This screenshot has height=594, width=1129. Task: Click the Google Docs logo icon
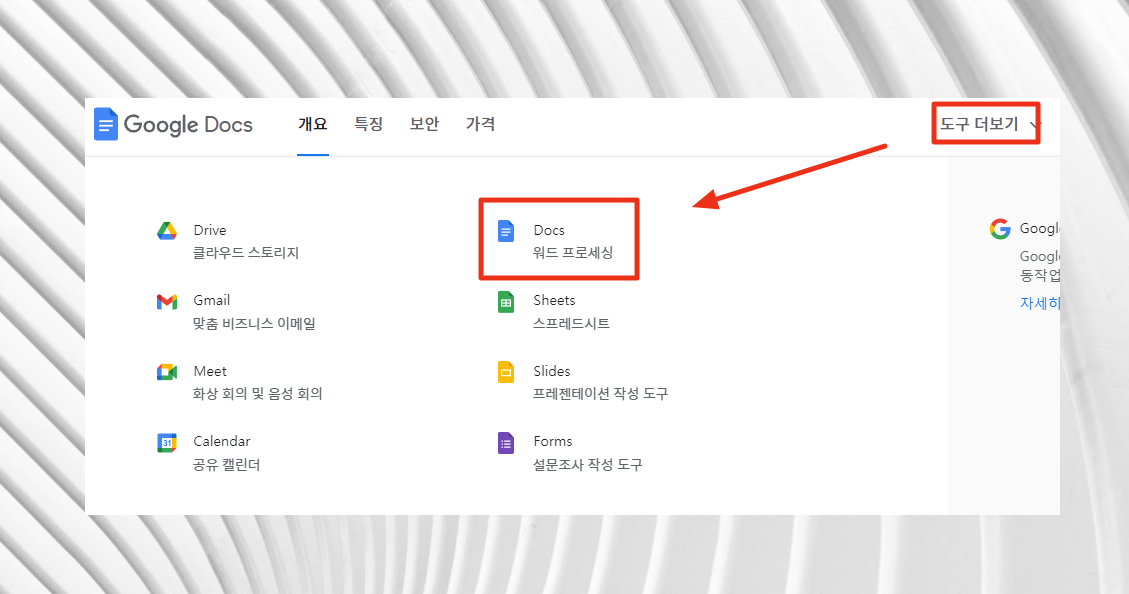click(x=106, y=124)
